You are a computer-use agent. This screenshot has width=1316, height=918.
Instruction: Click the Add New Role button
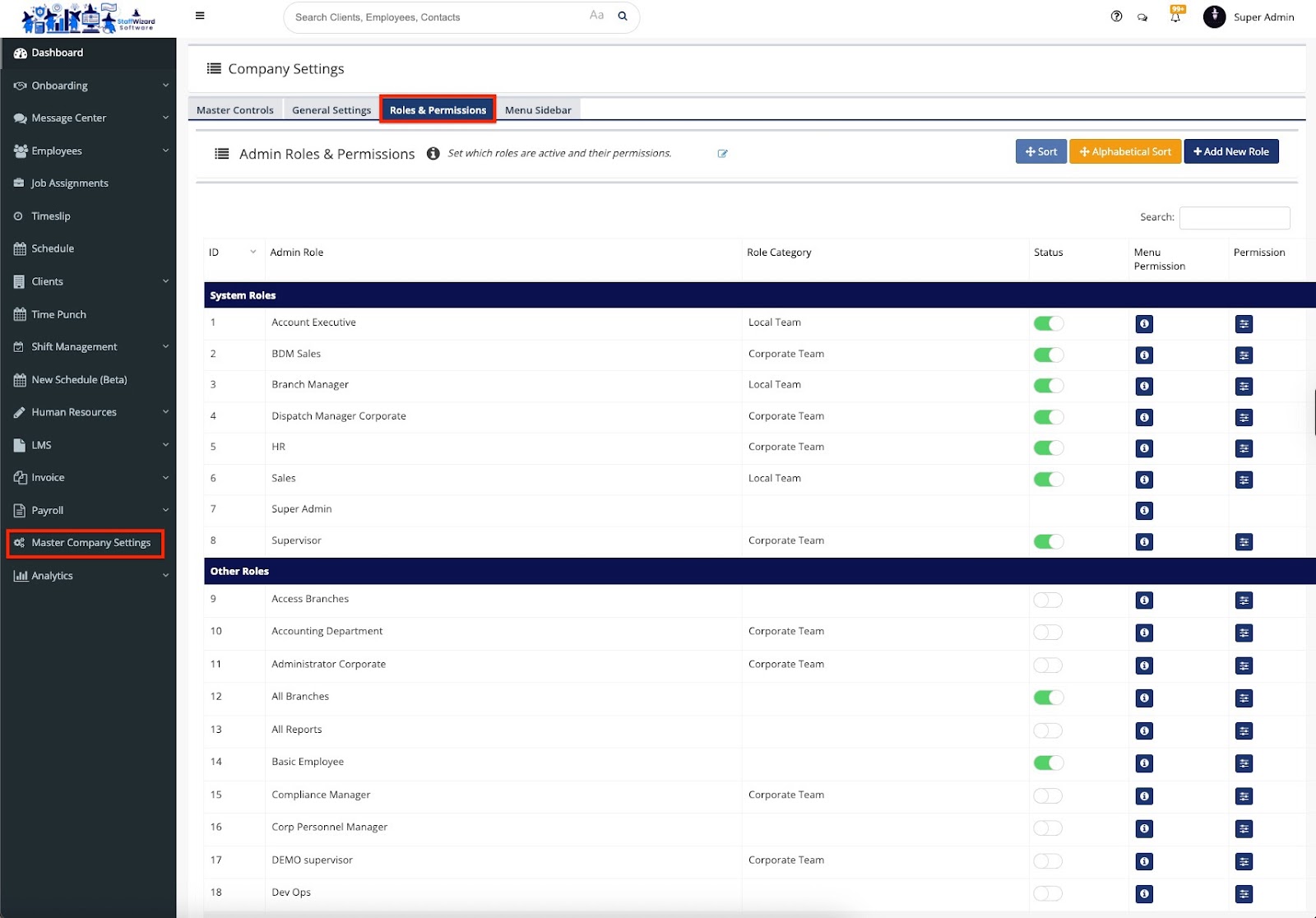pos(1230,152)
